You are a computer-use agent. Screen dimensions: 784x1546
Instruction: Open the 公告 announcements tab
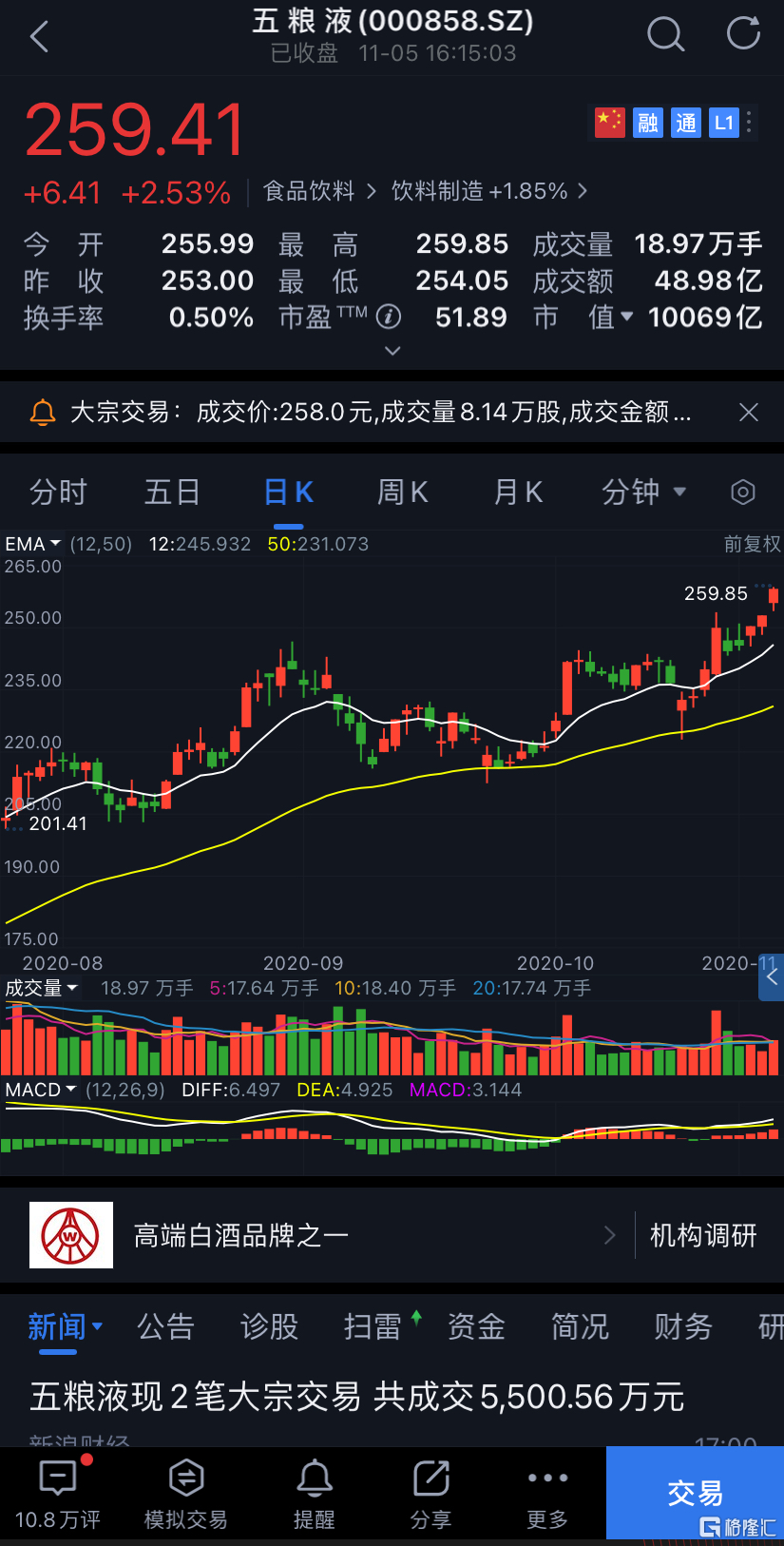165,1326
